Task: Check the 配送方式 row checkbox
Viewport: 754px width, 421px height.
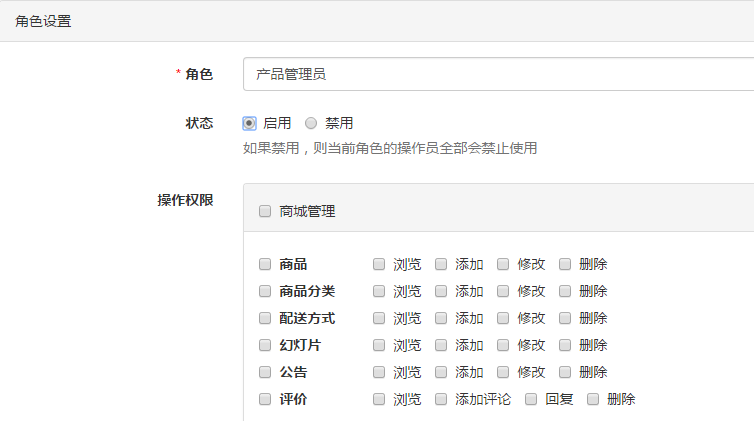Action: point(265,318)
